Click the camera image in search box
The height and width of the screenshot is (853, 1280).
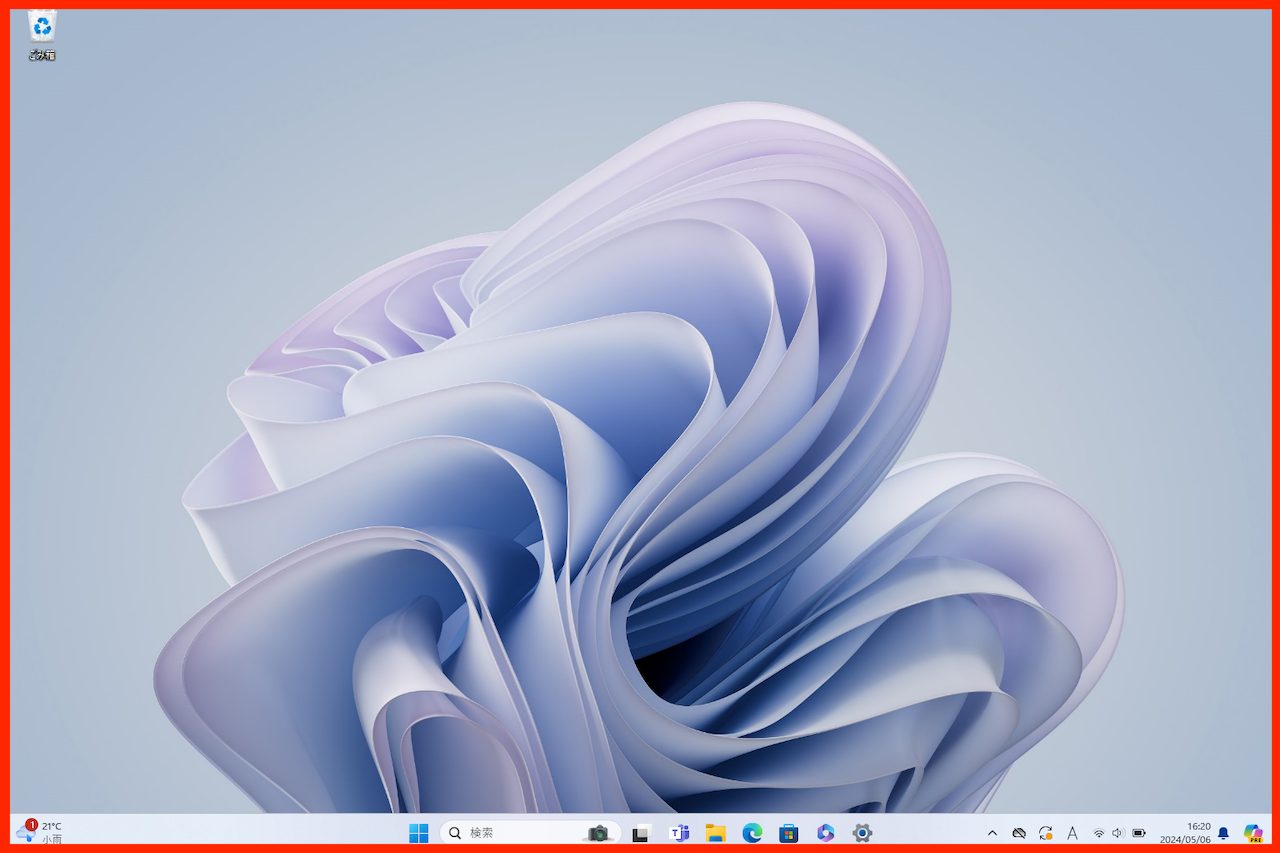pos(598,832)
